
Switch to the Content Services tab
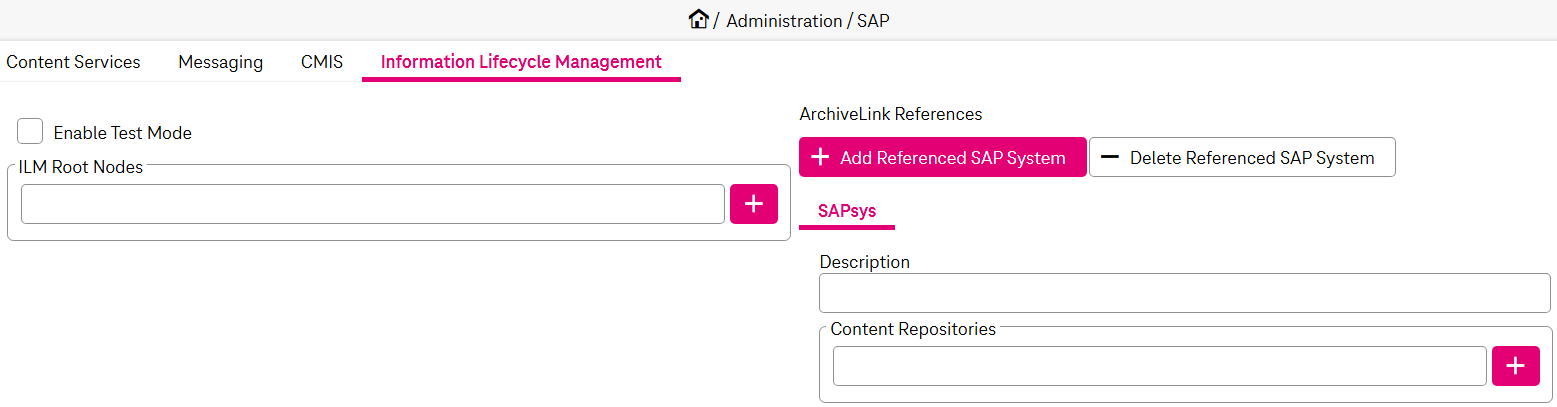(73, 62)
